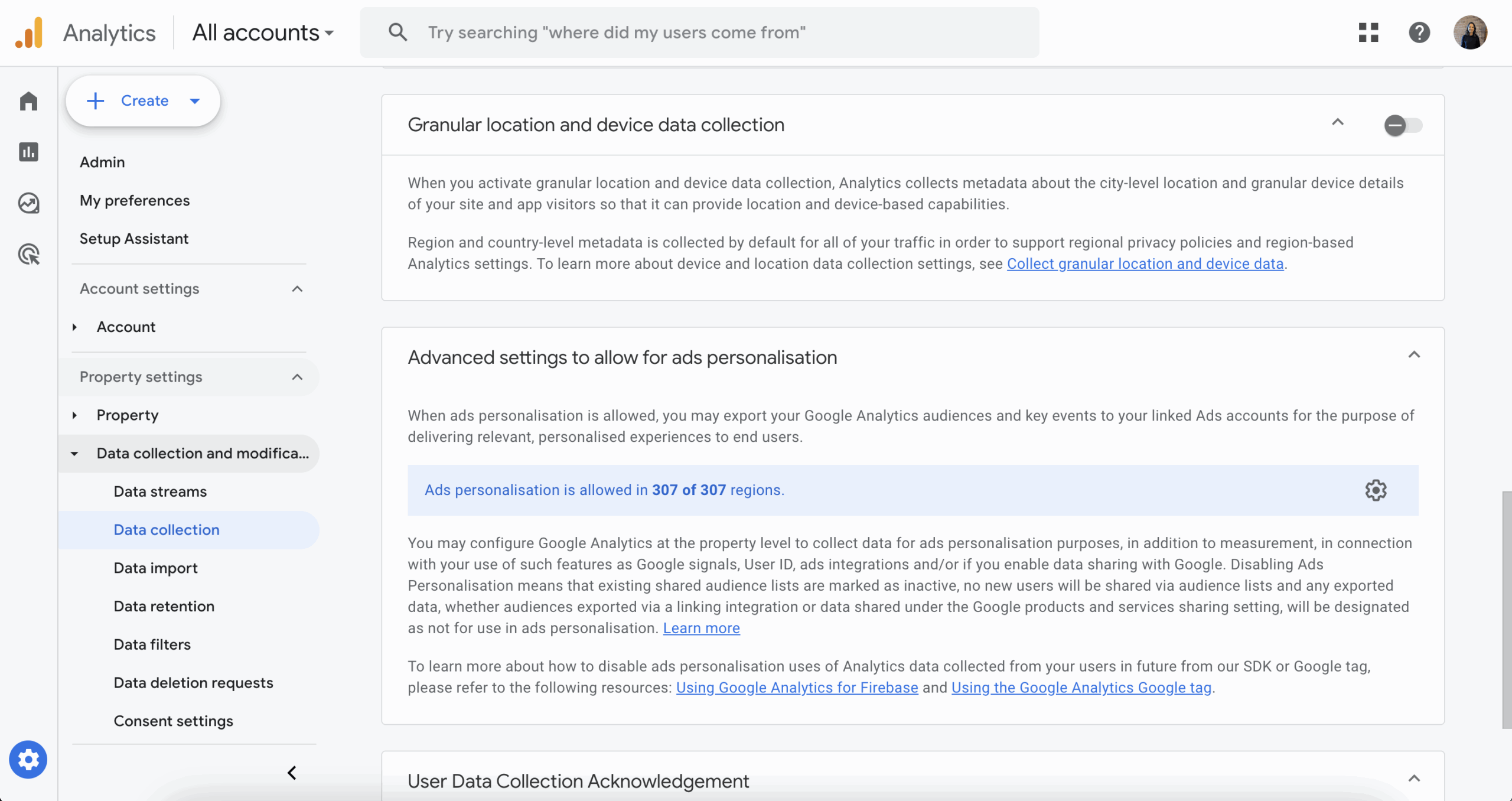The height and width of the screenshot is (801, 1512).
Task: Collapse the admin sidebar with left arrow
Action: click(292, 773)
